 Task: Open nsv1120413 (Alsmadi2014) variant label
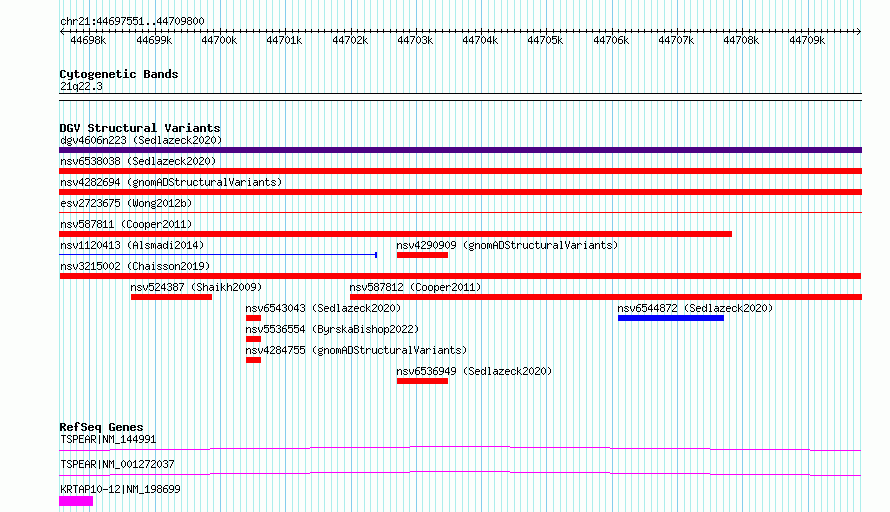pos(132,245)
